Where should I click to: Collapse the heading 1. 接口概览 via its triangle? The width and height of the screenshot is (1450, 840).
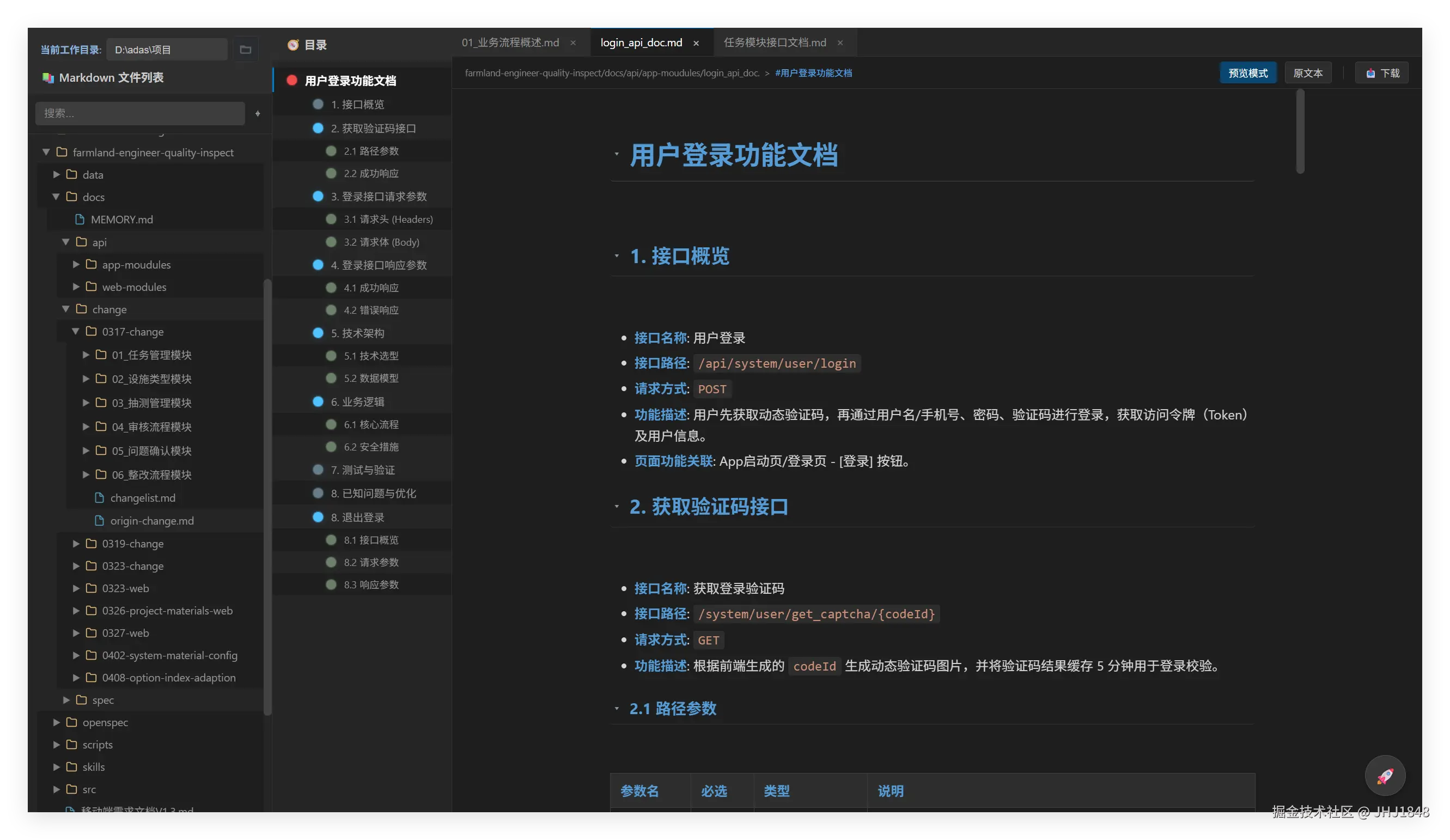tap(617, 257)
